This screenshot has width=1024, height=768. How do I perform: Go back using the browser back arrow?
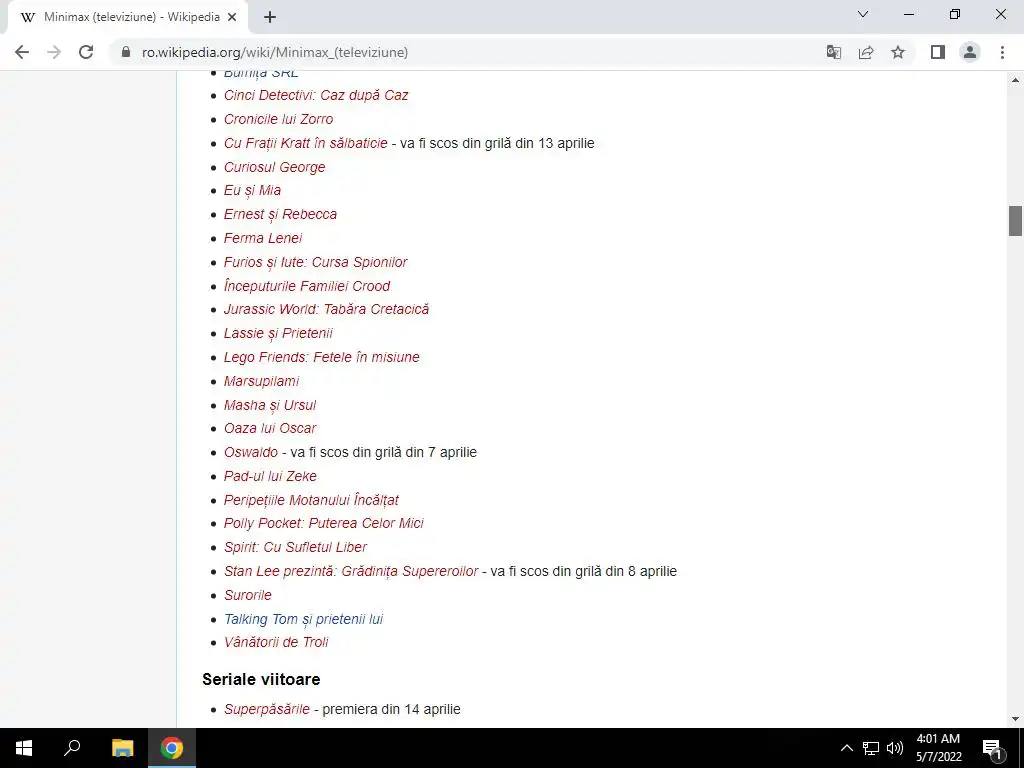pyautogui.click(x=22, y=52)
